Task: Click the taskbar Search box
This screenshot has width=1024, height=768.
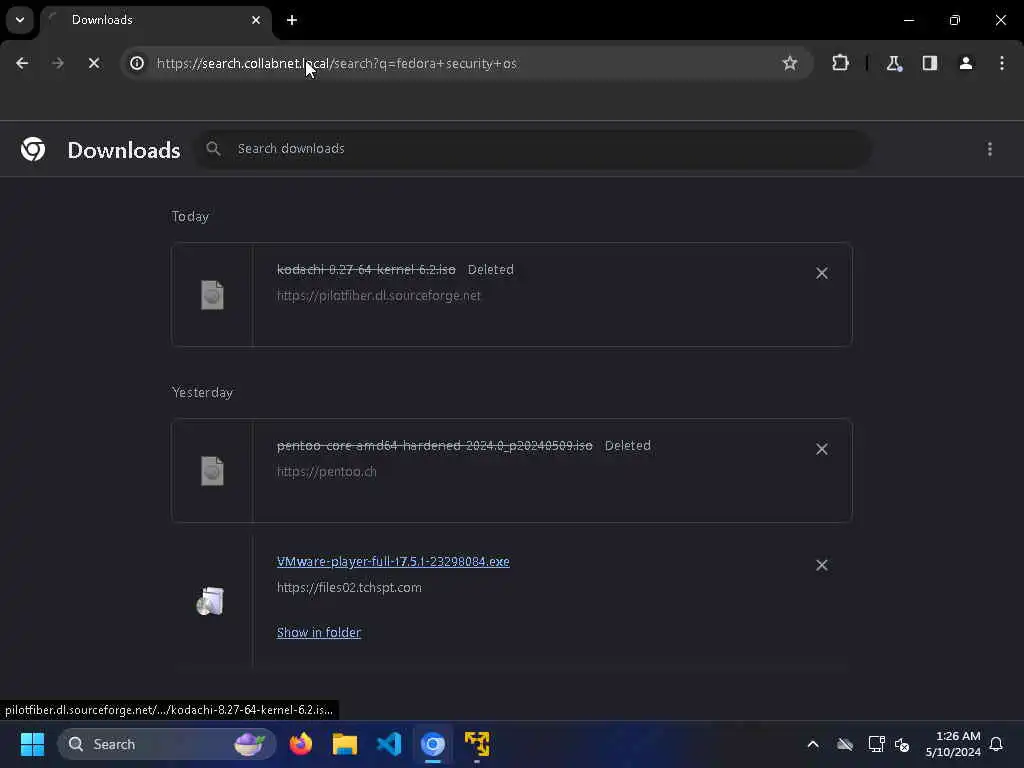Action: point(167,744)
